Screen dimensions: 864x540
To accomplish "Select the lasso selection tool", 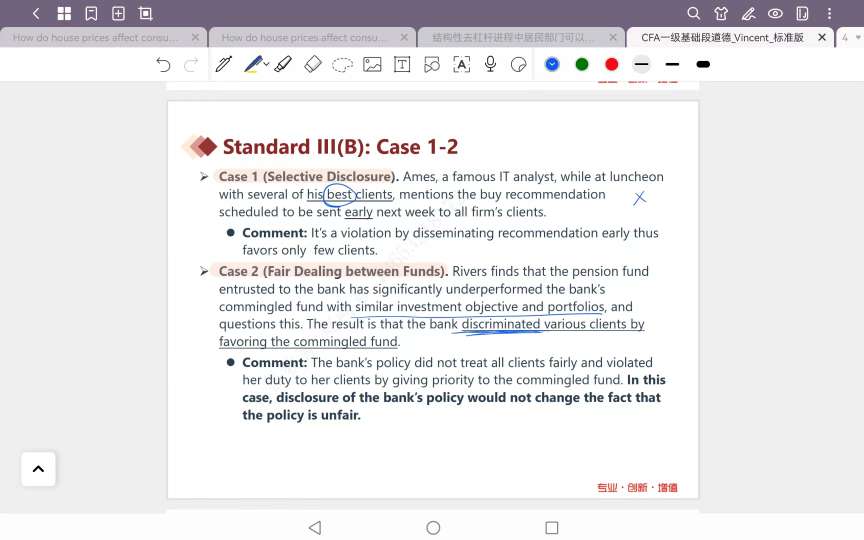I will point(342,65).
